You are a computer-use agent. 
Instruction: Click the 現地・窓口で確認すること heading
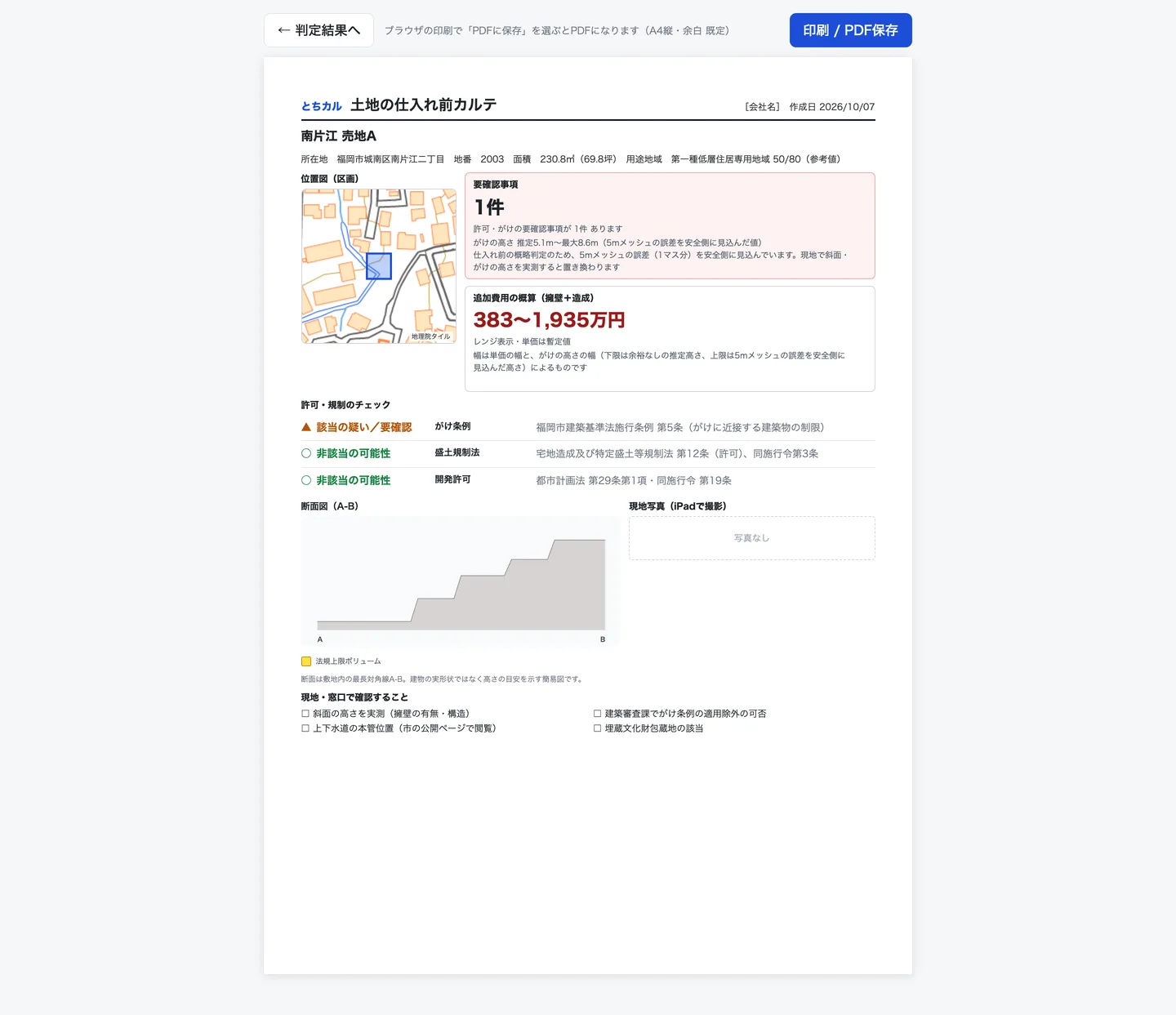[x=354, y=697]
